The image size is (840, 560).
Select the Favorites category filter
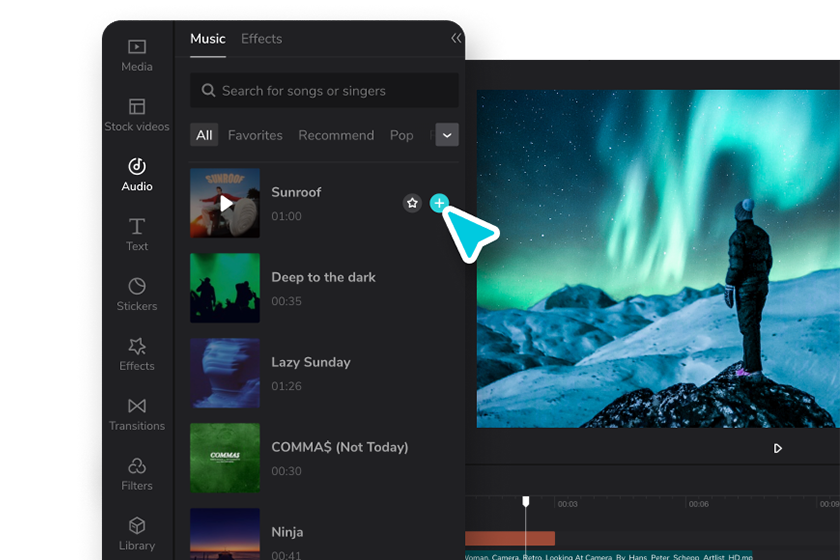(x=255, y=135)
